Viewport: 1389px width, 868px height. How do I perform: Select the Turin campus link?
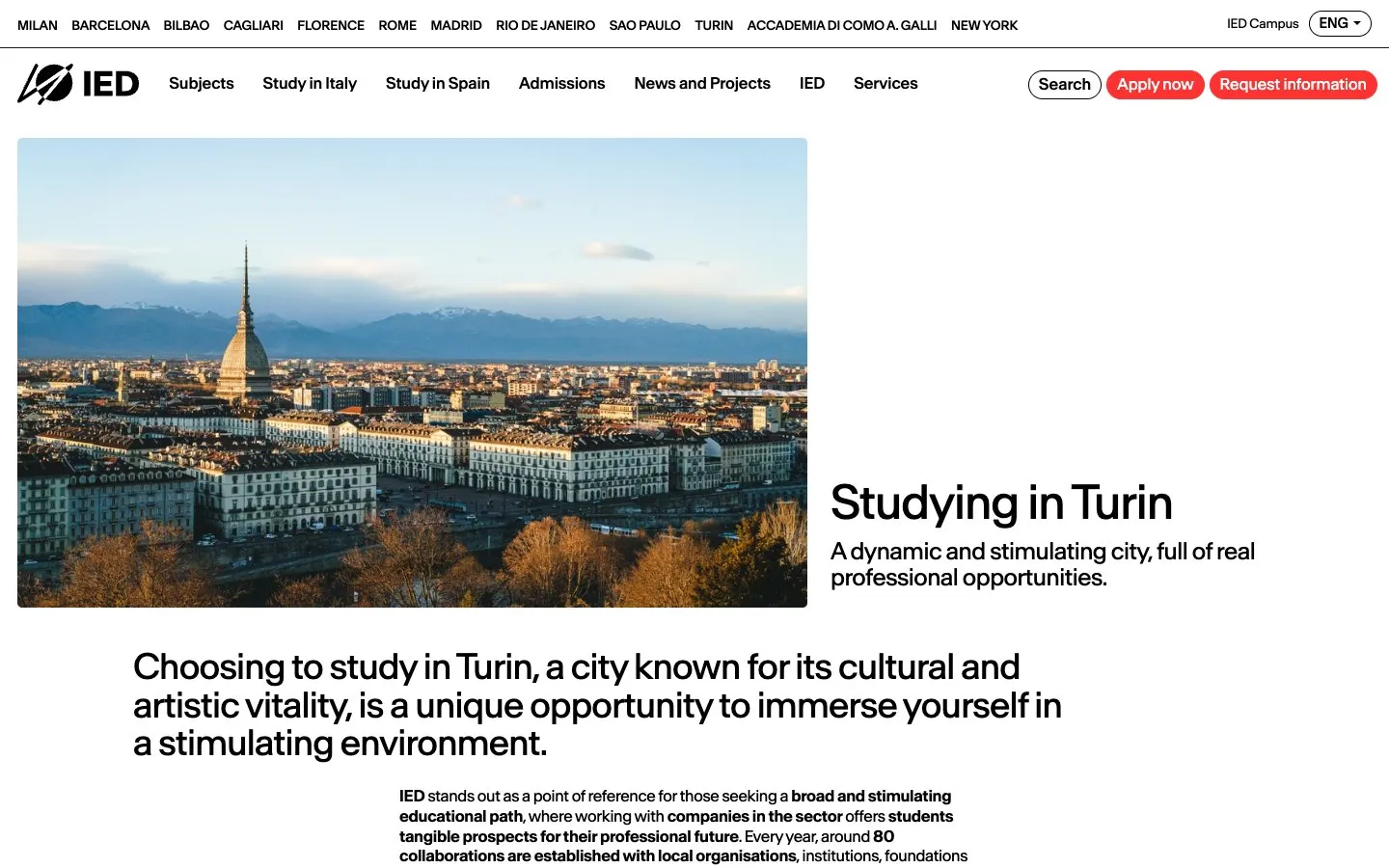point(714,25)
